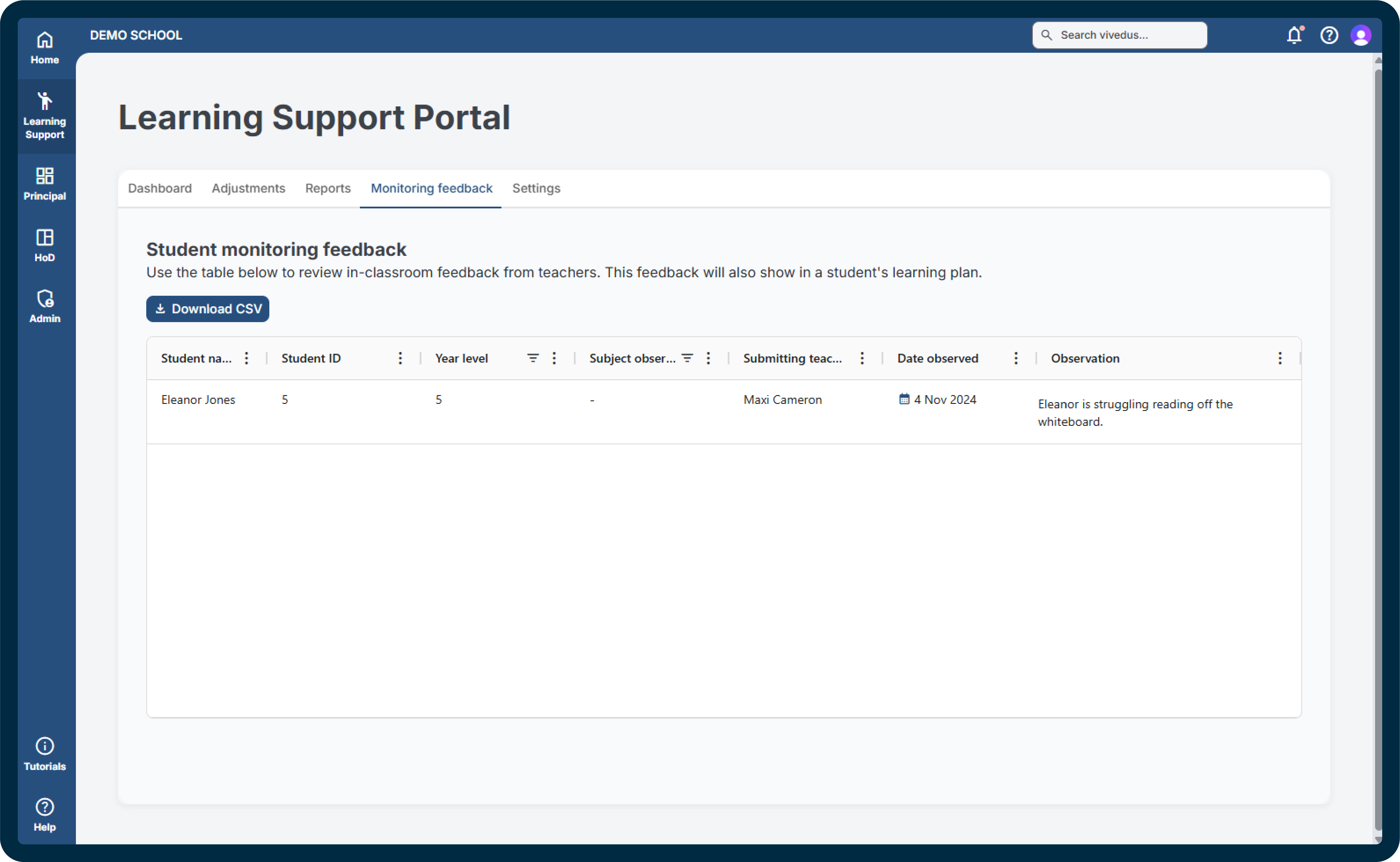This screenshot has width=1400, height=862.
Task: Open the Subject observed filter icon
Action: click(x=687, y=358)
